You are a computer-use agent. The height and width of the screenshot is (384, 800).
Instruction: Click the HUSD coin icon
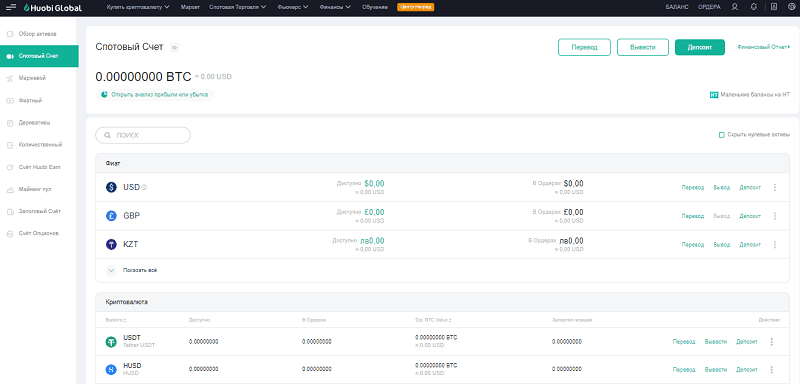111,369
